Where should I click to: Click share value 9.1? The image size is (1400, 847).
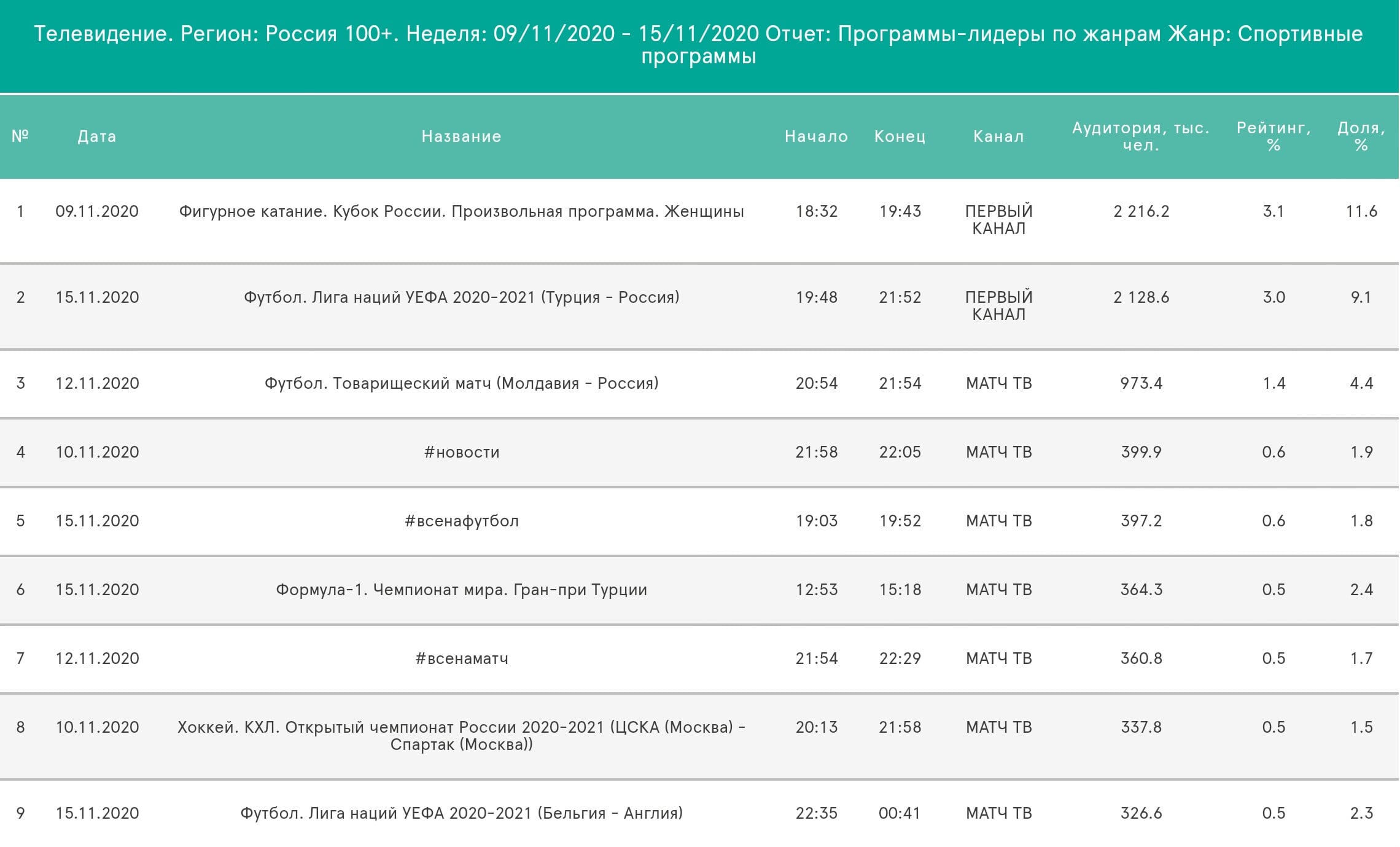1361,297
